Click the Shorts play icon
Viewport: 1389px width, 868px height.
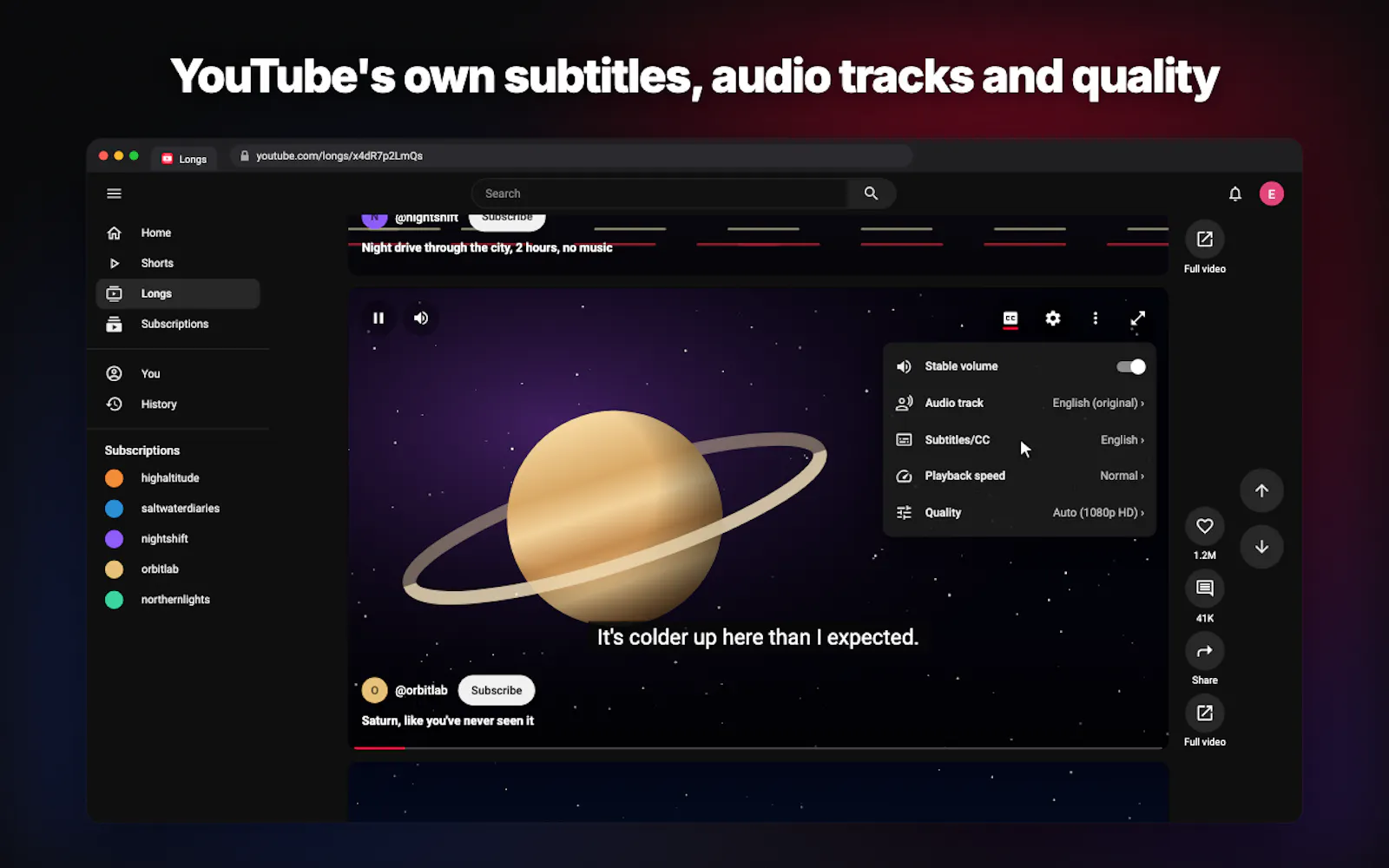click(x=114, y=263)
